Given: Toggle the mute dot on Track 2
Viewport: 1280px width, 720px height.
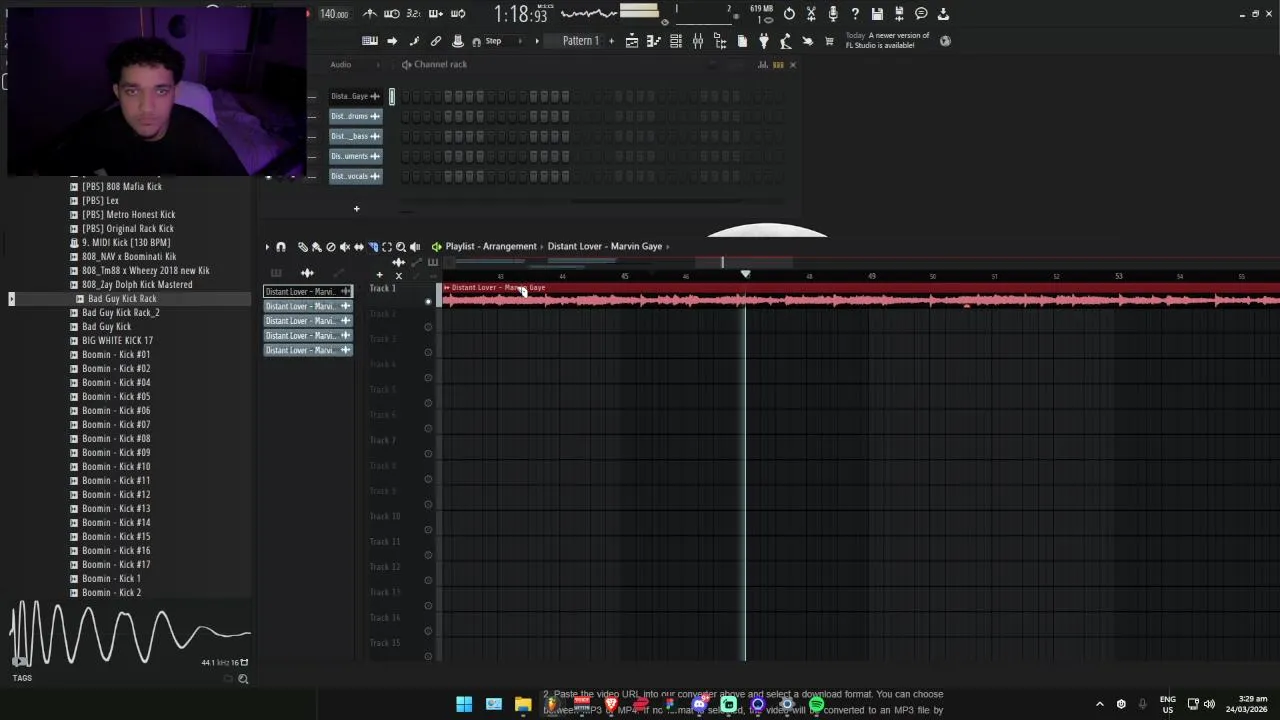Looking at the screenshot, I should [428, 327].
